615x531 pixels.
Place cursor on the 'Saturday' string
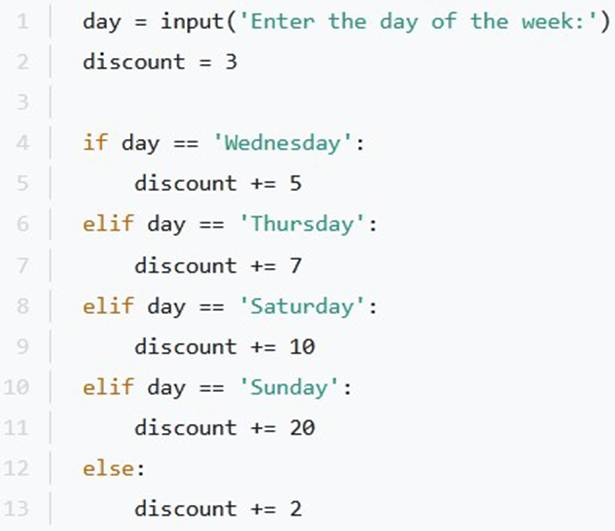[x=302, y=306]
